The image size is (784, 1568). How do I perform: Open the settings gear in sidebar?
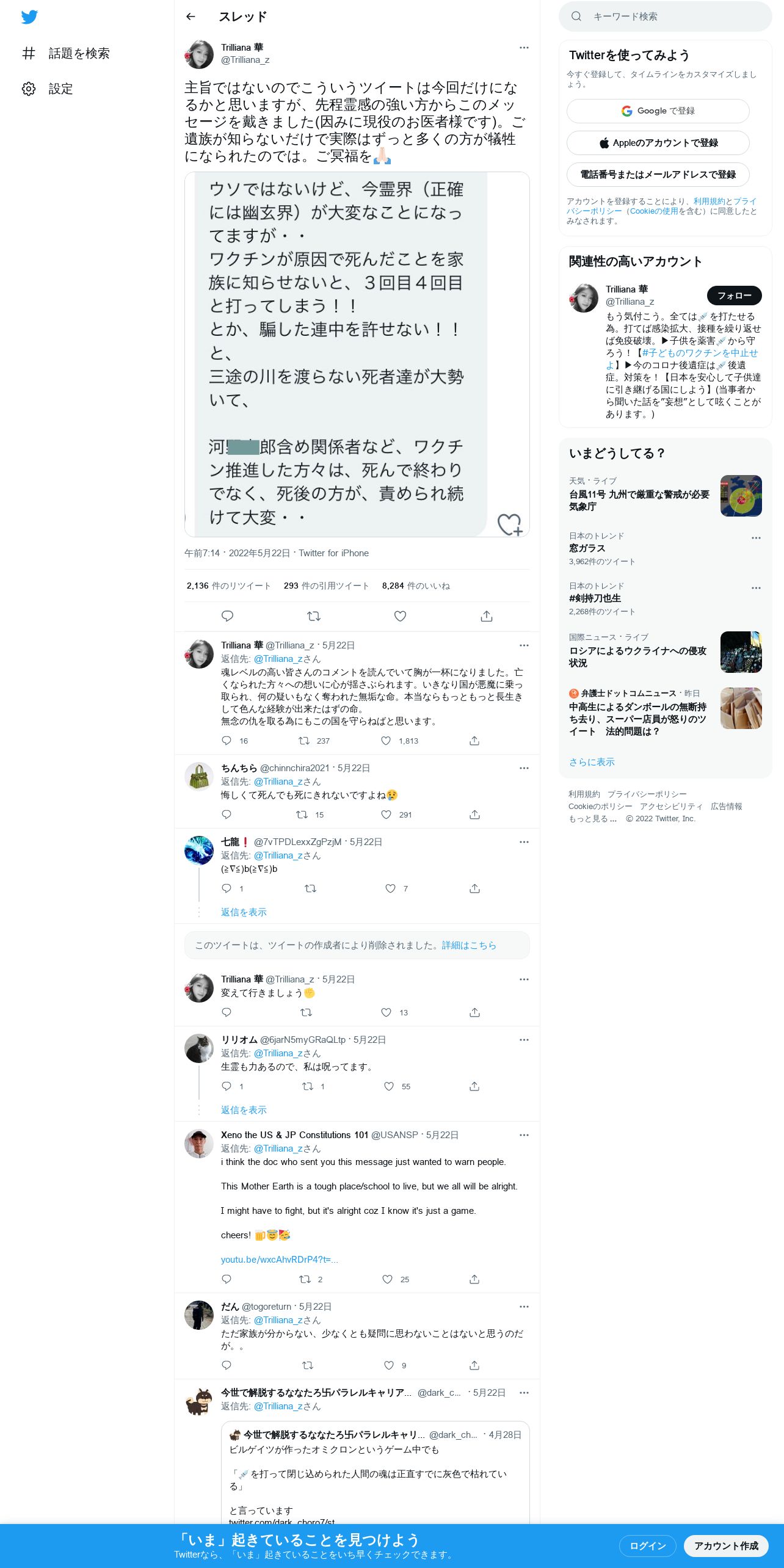point(29,89)
